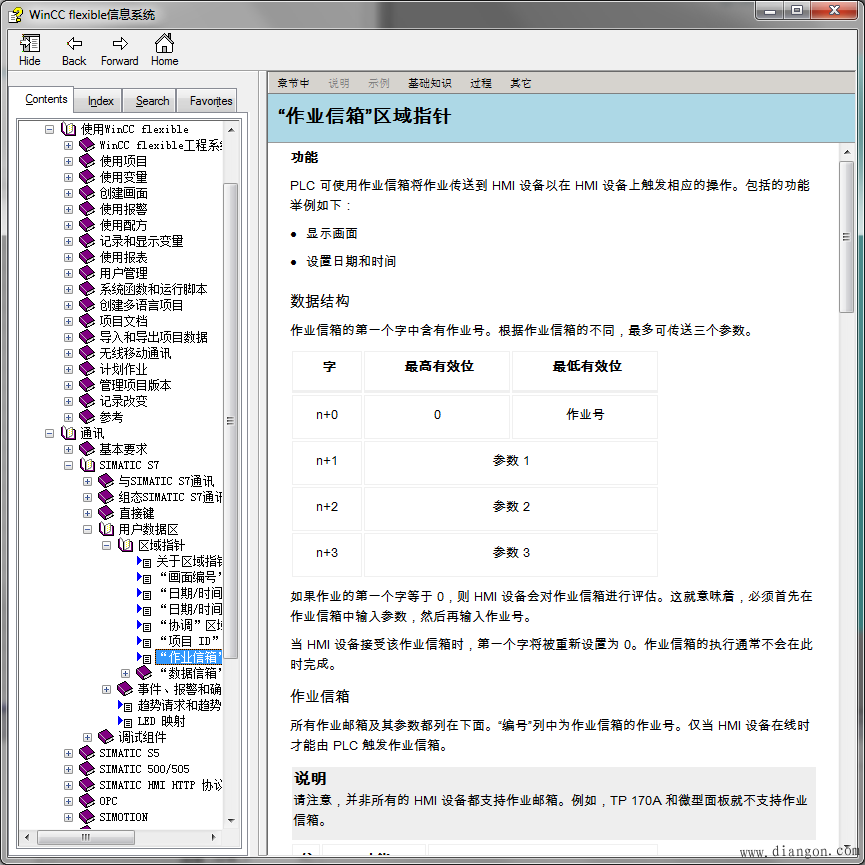Switch to the Search tab
865x865 pixels.
click(x=152, y=101)
